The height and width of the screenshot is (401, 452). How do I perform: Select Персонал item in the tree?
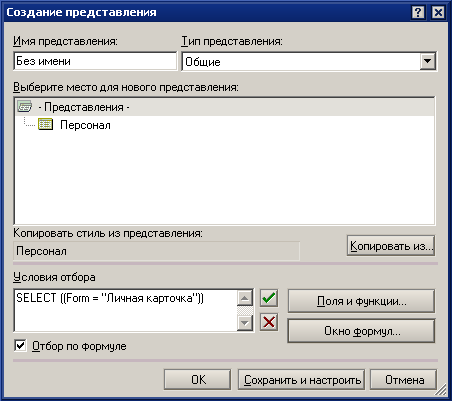tap(85, 125)
